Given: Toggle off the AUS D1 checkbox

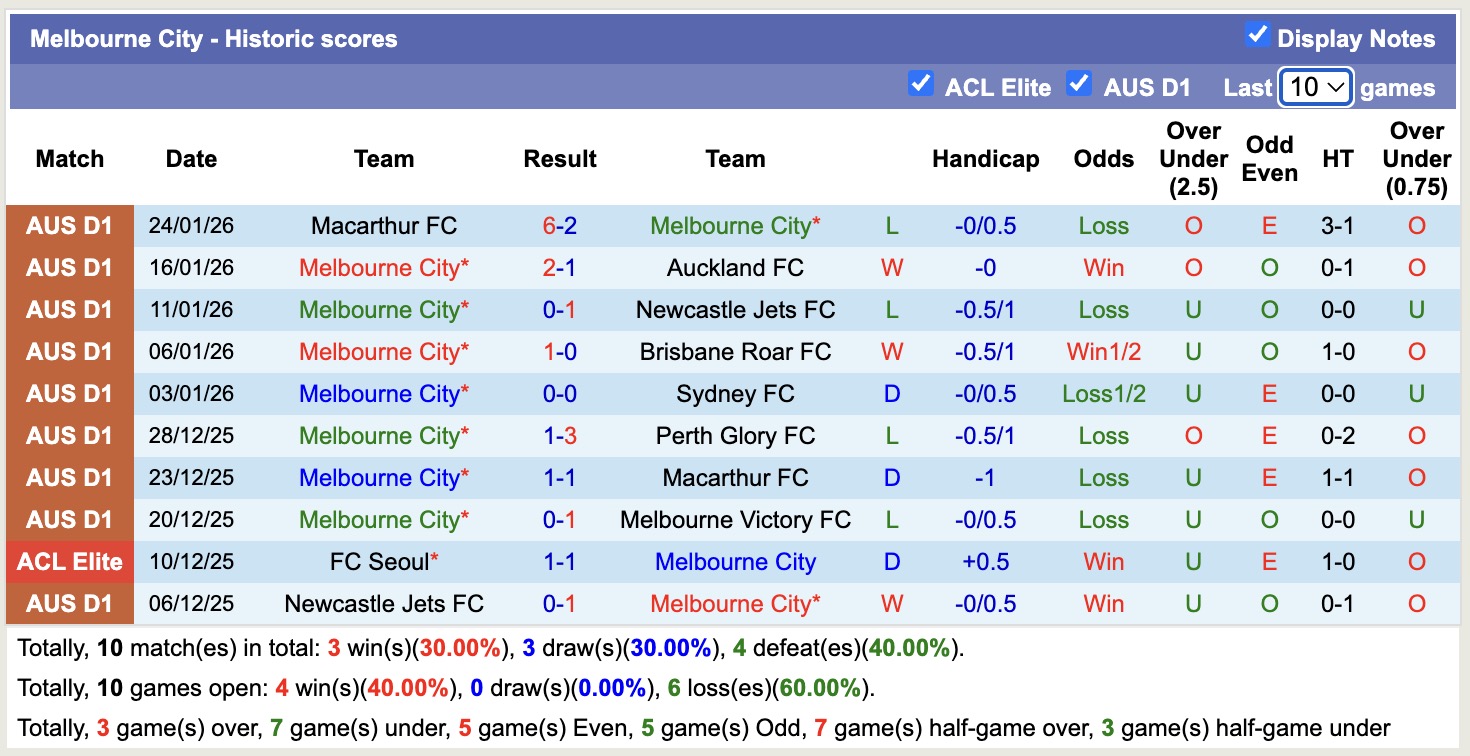Looking at the screenshot, I should 1079,85.
